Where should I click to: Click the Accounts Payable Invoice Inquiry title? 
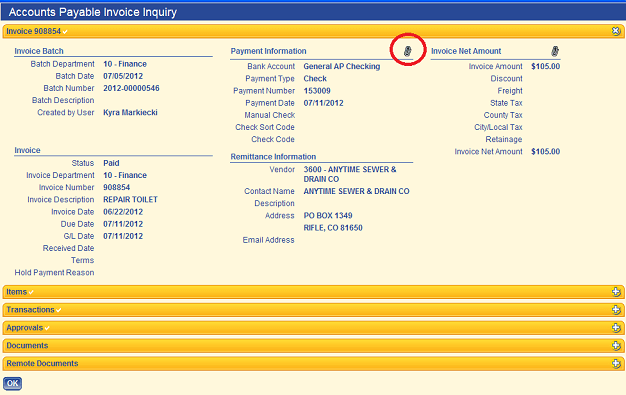[x=93, y=12]
